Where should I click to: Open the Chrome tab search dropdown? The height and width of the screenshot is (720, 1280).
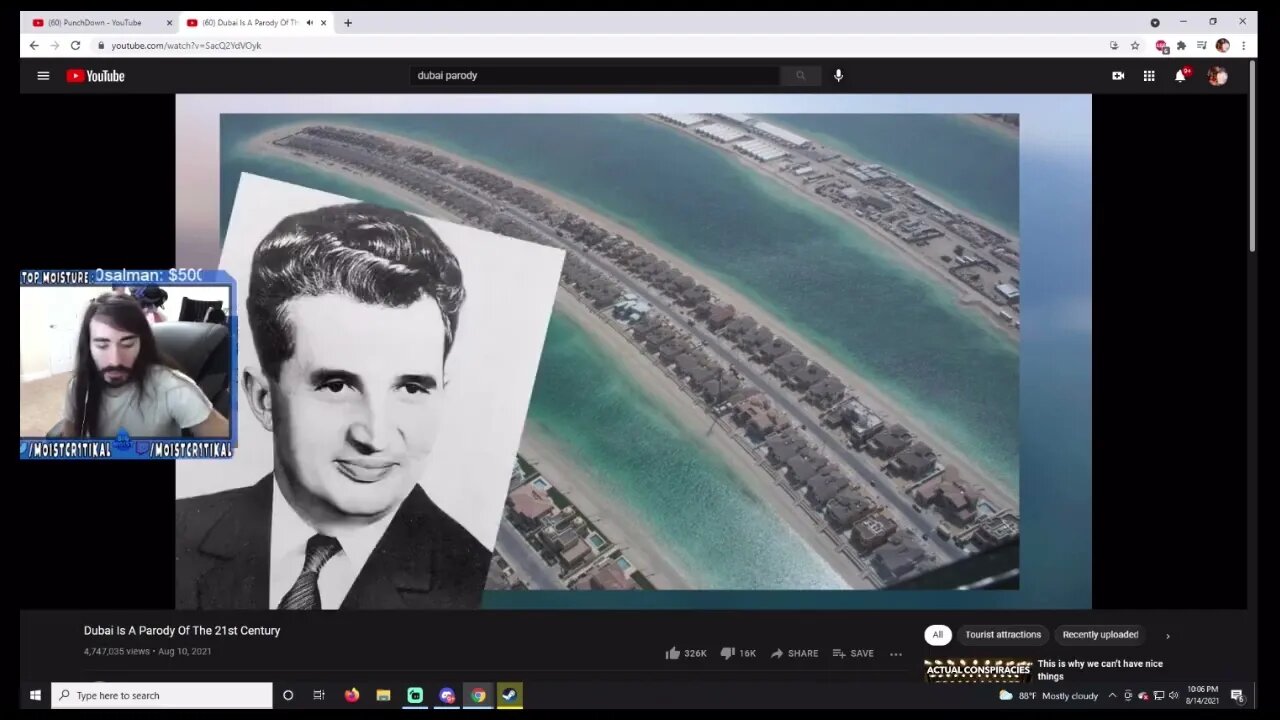tap(1155, 22)
